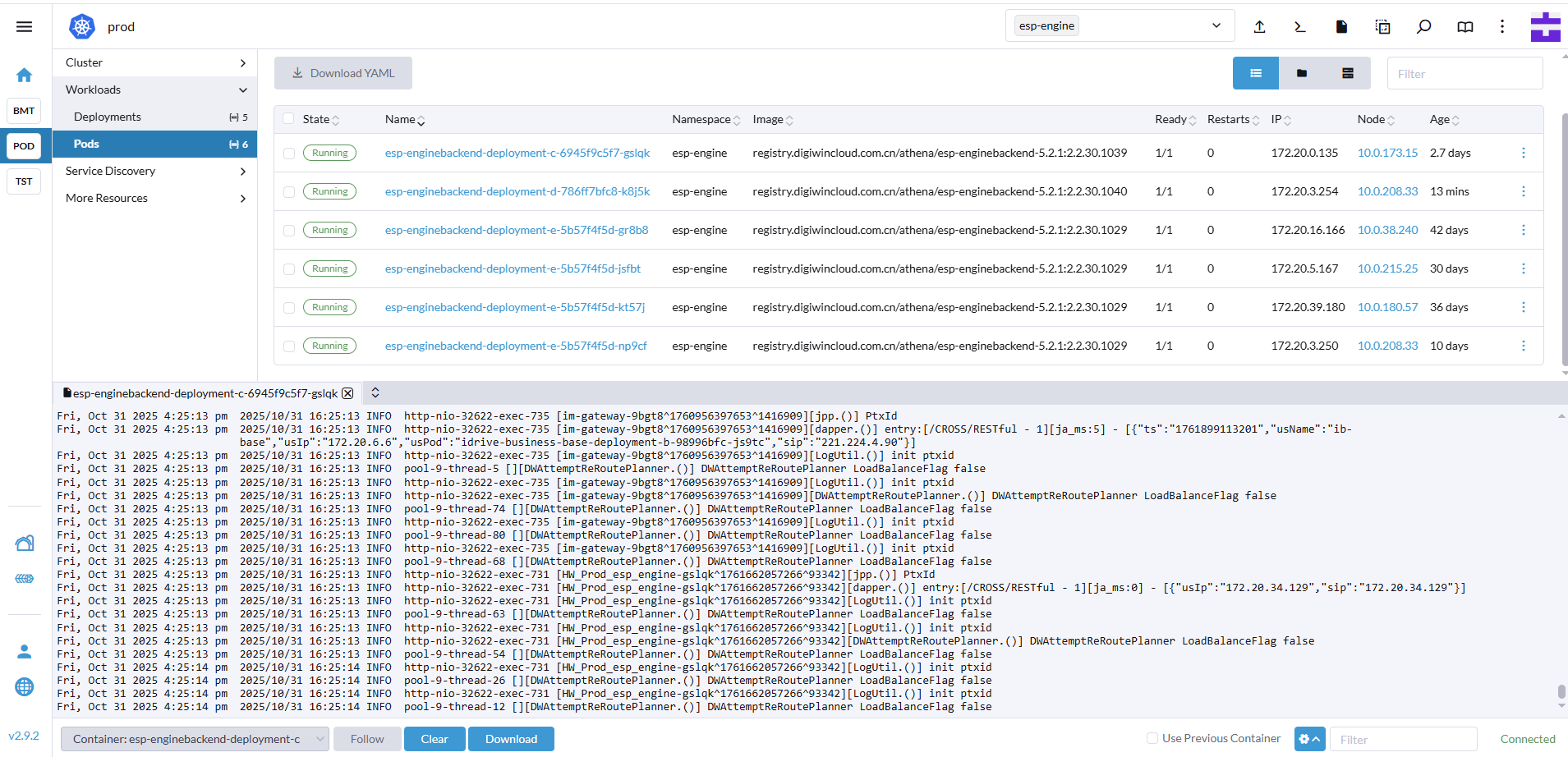Click the home icon in sidebar
Viewport: 1568px width, 757px height.
coord(24,76)
